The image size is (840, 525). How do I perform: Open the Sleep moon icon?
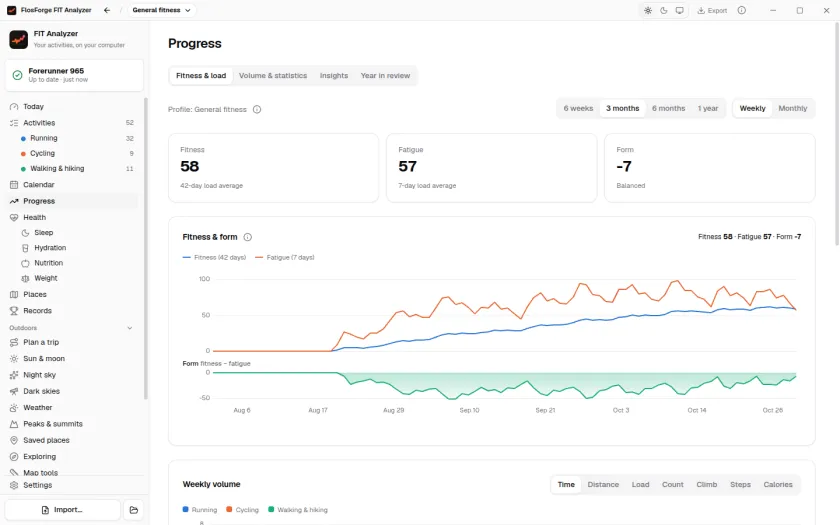coord(25,232)
